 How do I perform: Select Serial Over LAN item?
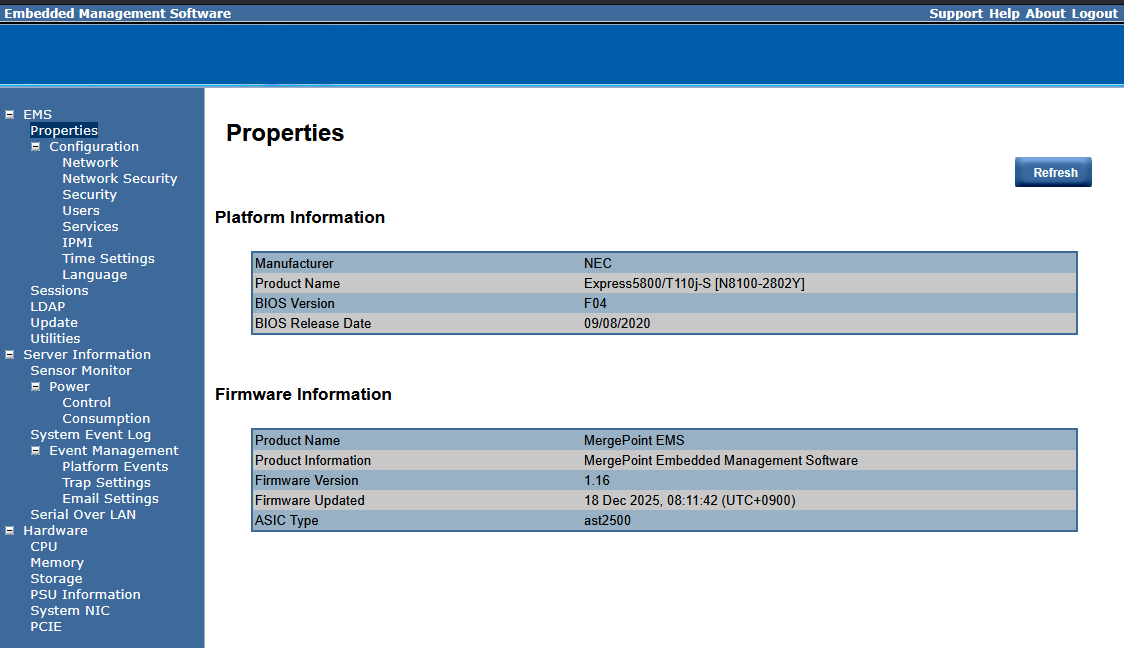click(83, 515)
